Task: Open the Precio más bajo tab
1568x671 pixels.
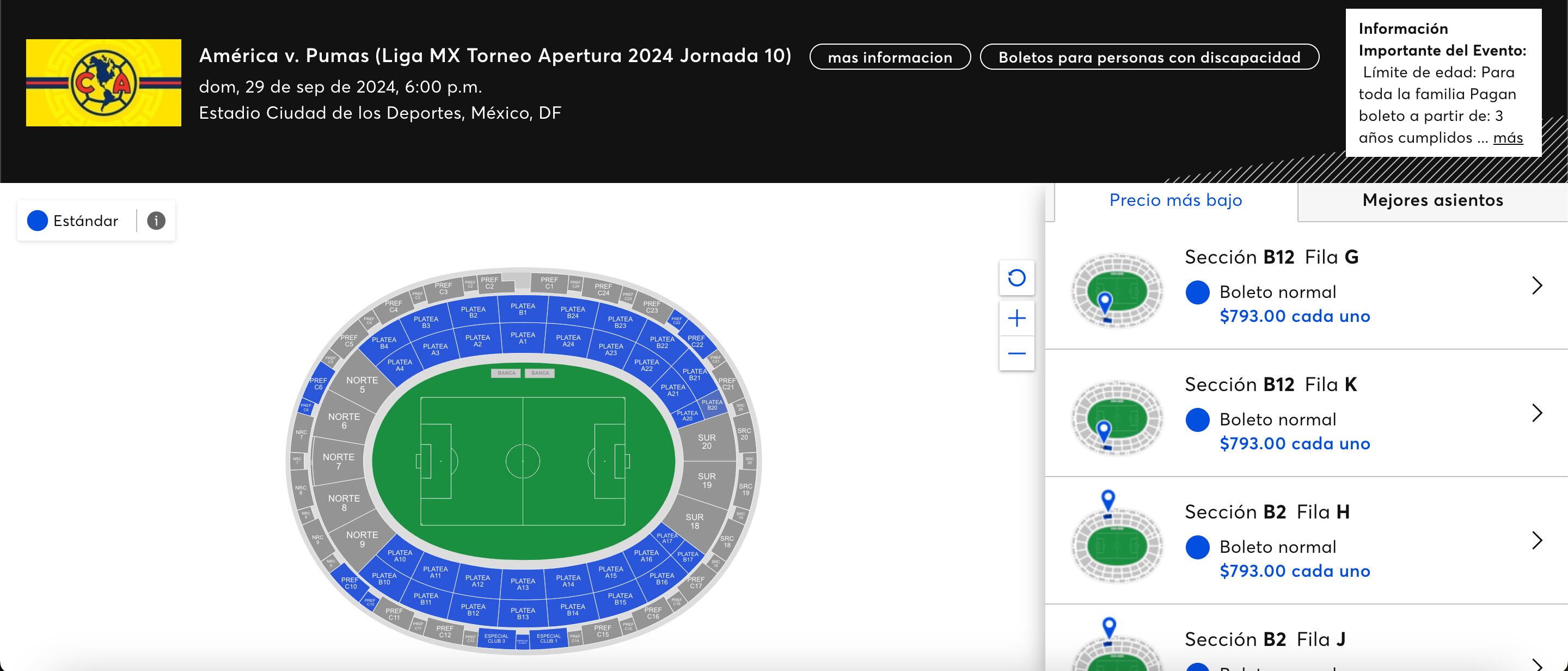Action: tap(1176, 200)
